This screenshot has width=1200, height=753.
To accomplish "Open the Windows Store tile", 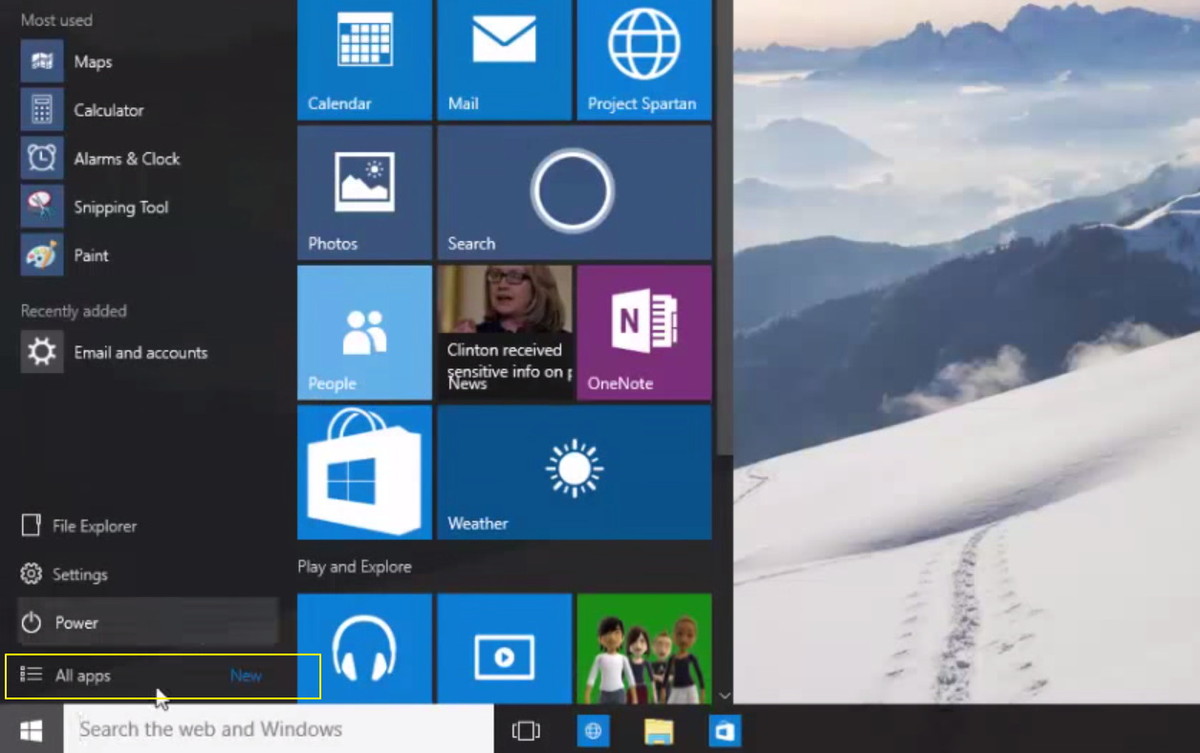I will pos(365,472).
